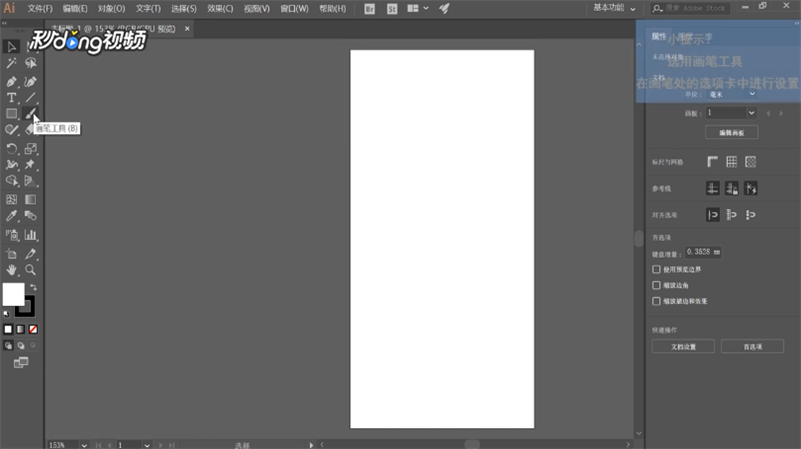The image size is (801, 449).
Task: Swap fill and stroke colors
Action: pos(33,287)
